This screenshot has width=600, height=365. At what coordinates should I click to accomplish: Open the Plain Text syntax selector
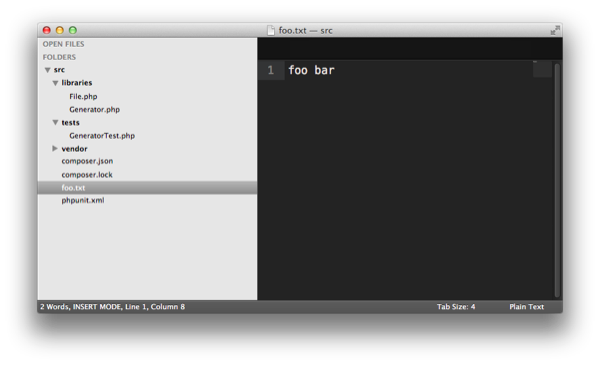(527, 306)
